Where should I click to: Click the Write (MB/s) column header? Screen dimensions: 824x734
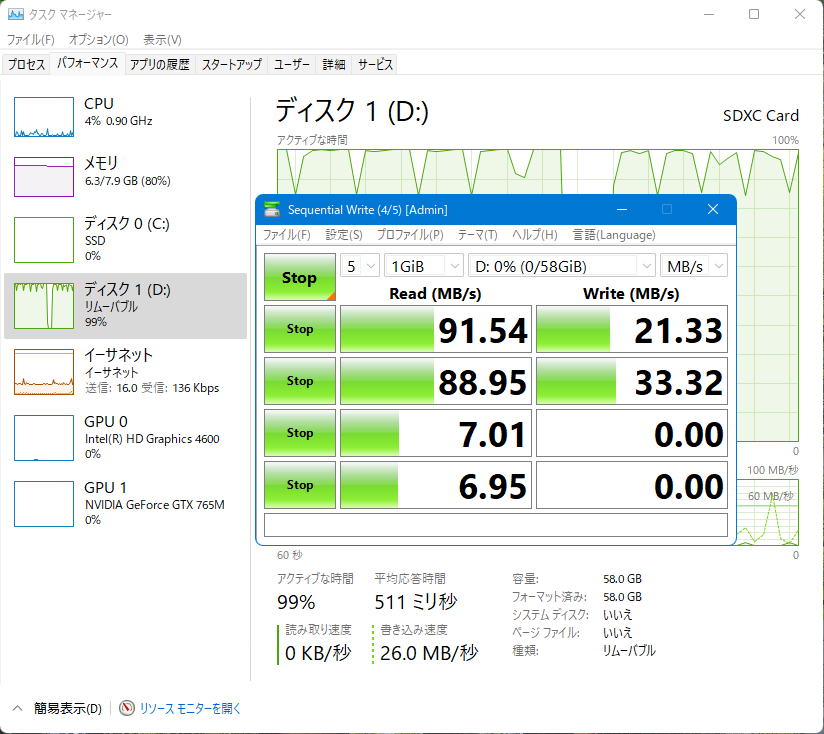pyautogui.click(x=631, y=294)
